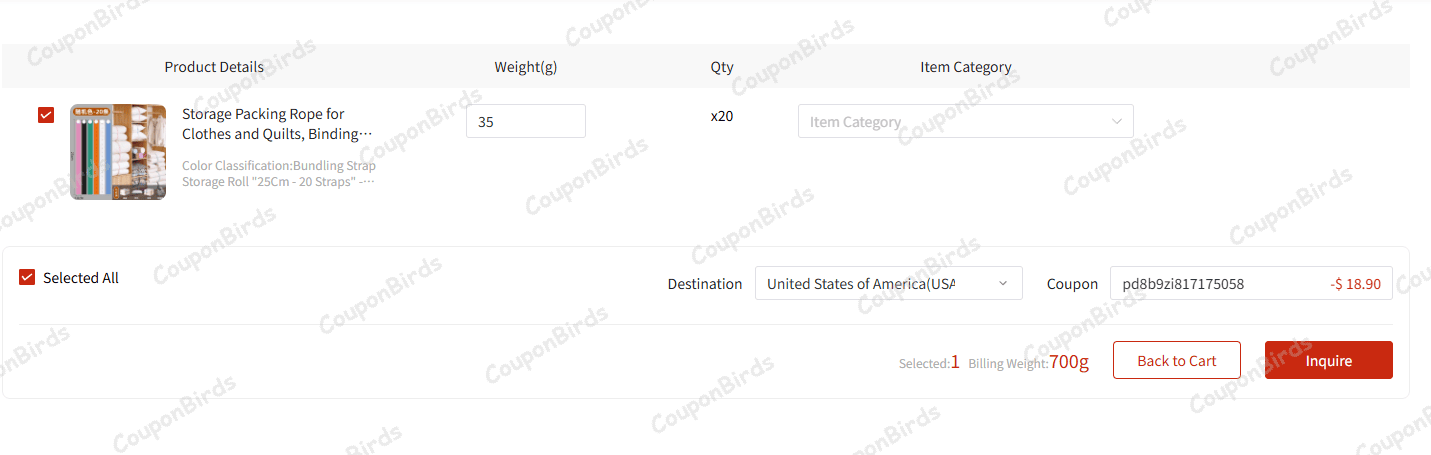This screenshot has width=1431, height=455.
Task: Click the Item Category column header
Action: click(x=965, y=67)
